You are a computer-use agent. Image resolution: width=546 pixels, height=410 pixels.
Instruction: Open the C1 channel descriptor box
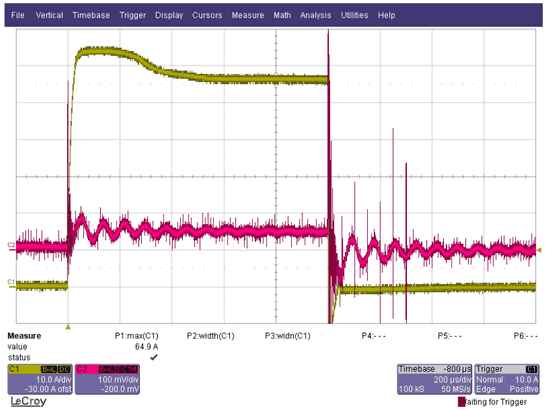[40, 379]
